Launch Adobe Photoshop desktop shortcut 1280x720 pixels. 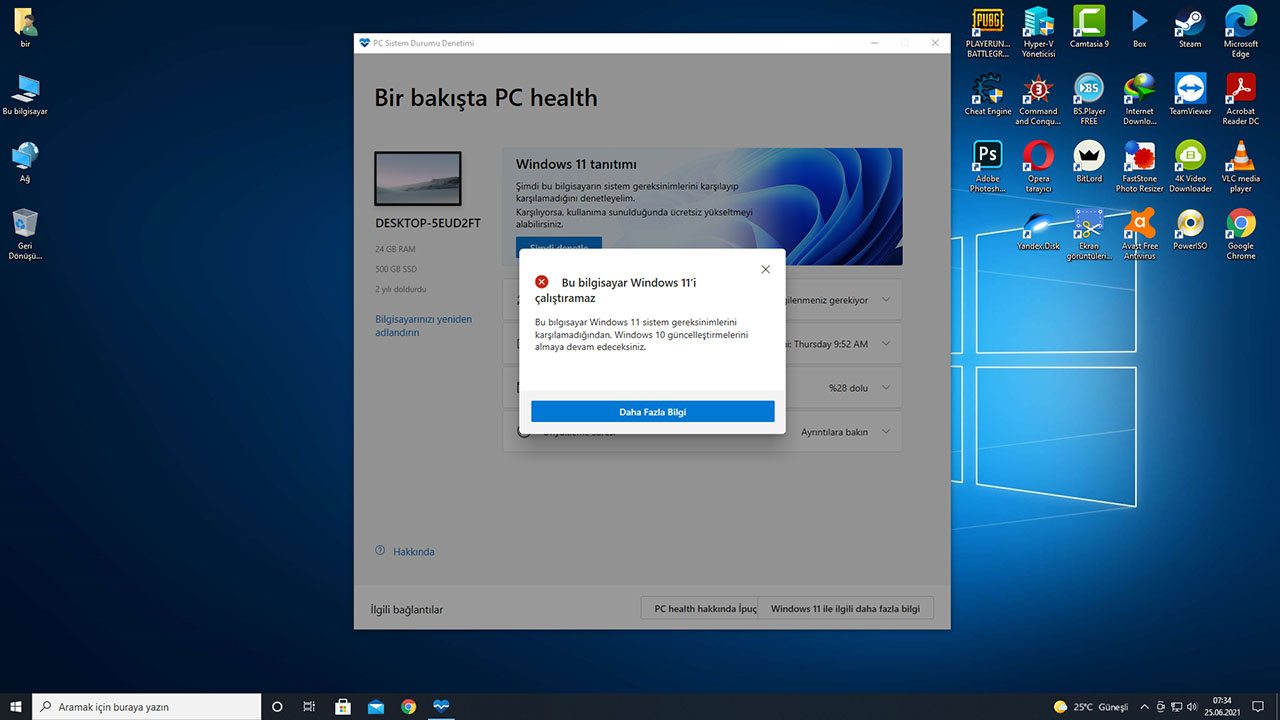(x=987, y=156)
